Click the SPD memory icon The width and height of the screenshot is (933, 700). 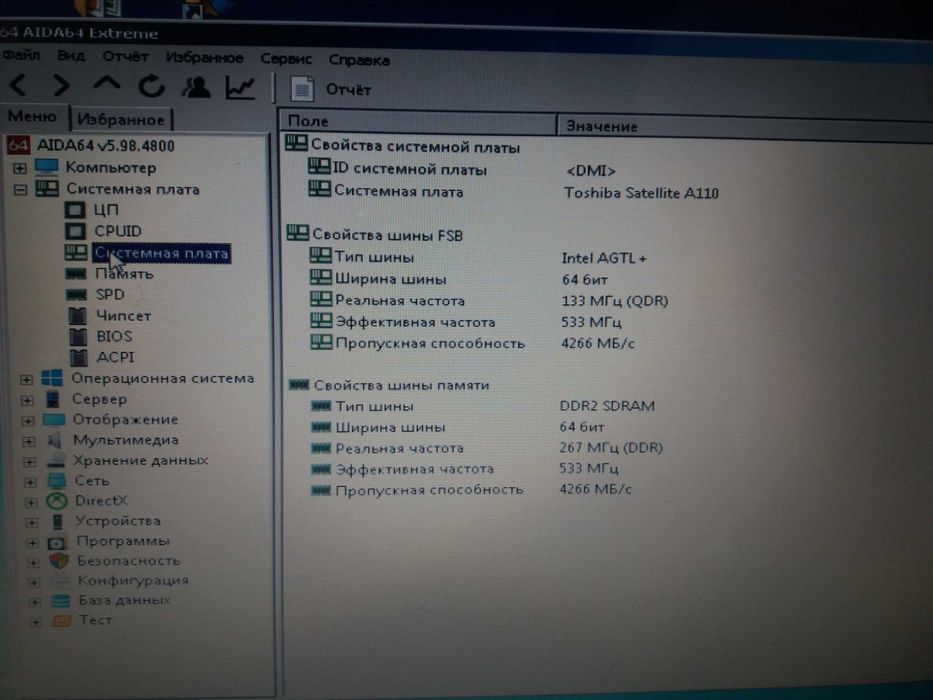pos(77,295)
